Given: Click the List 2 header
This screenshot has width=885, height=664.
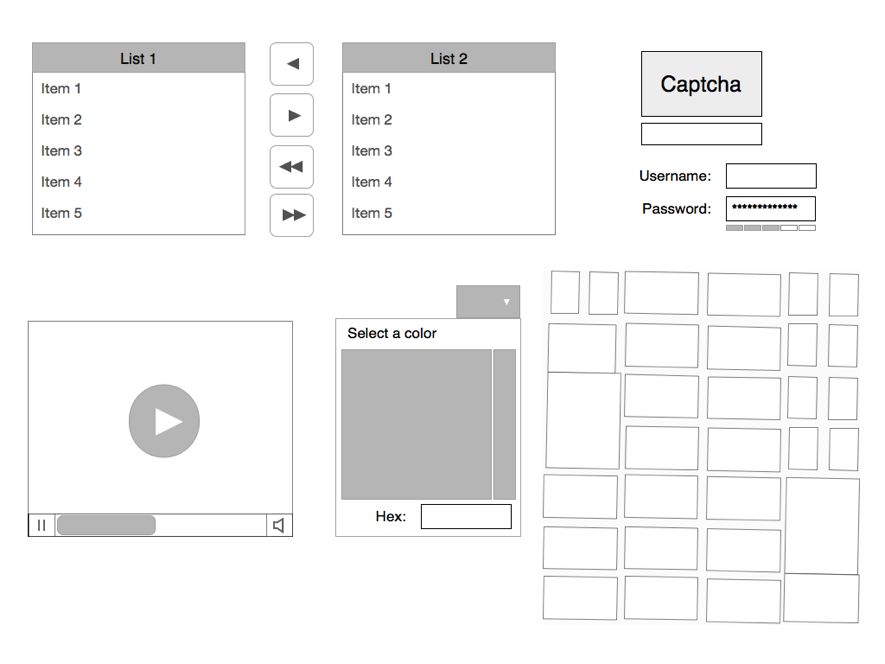Looking at the screenshot, I should click(x=449, y=58).
